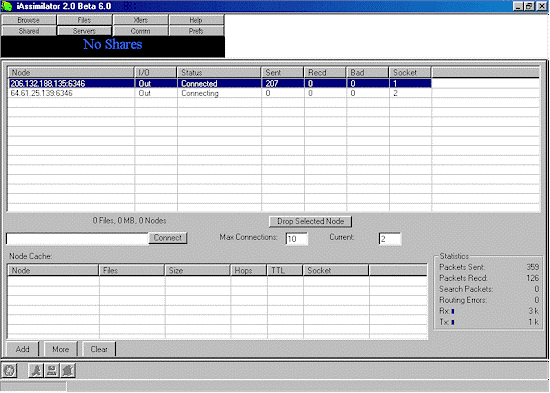
Task: Click the Add button under Node Cache
Action: 22,349
